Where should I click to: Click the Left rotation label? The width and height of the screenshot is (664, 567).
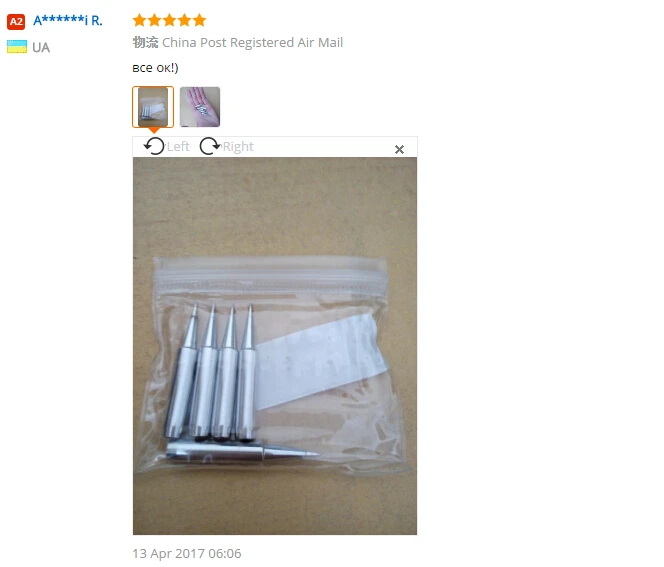click(x=178, y=147)
